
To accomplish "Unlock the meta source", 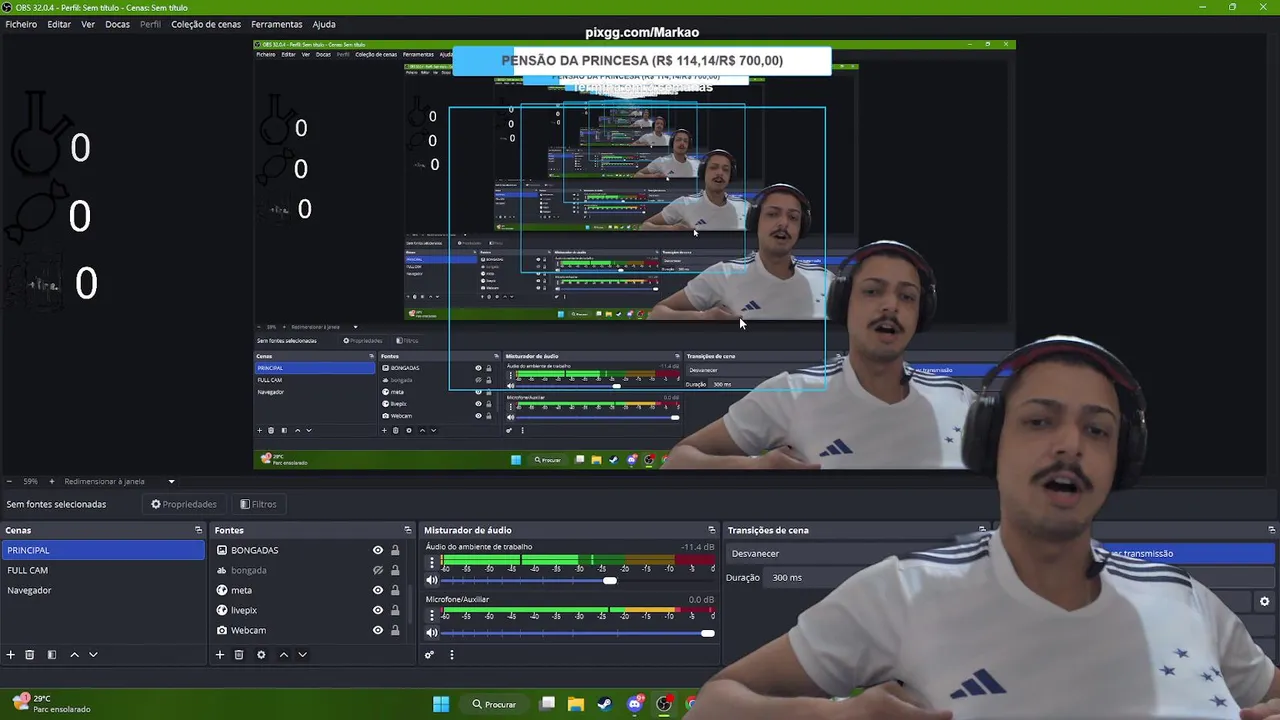I will point(395,590).
